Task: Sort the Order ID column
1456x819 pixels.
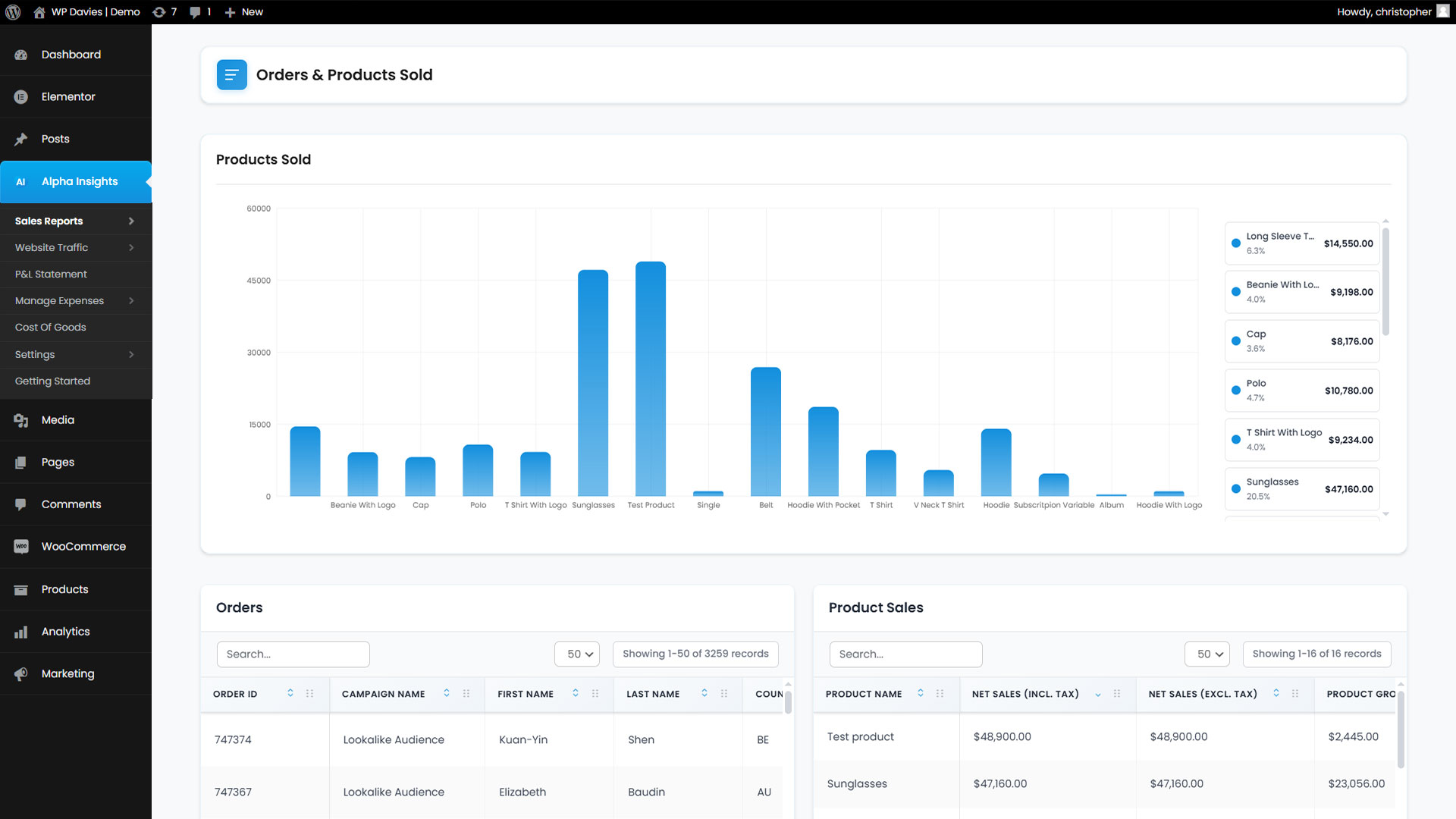Action: click(290, 693)
